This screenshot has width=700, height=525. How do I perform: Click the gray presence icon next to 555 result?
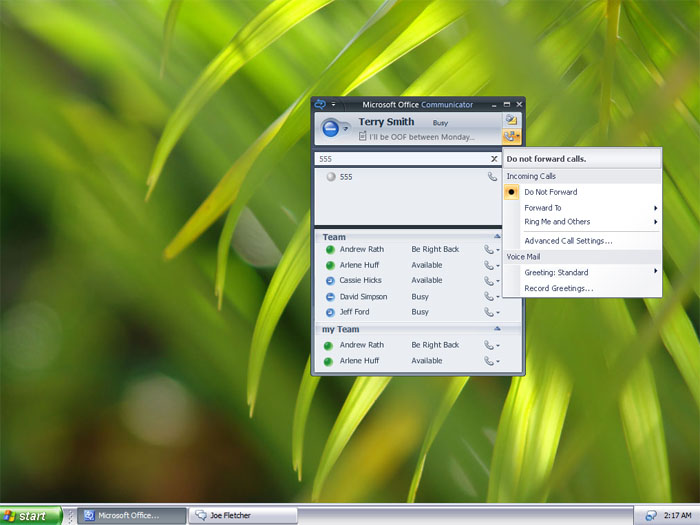(331, 177)
